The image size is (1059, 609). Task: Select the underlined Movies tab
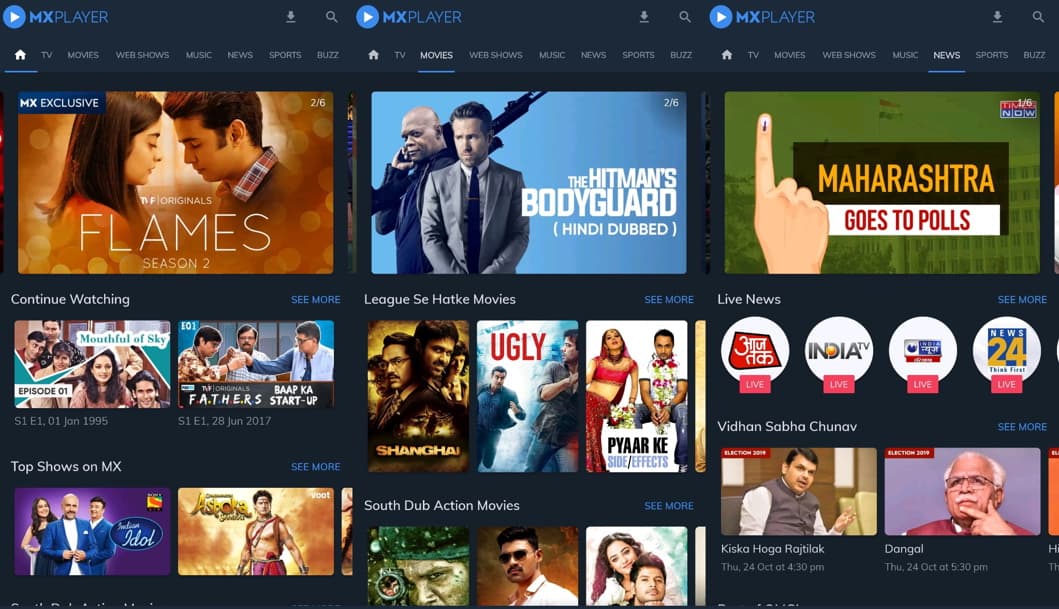pos(436,55)
